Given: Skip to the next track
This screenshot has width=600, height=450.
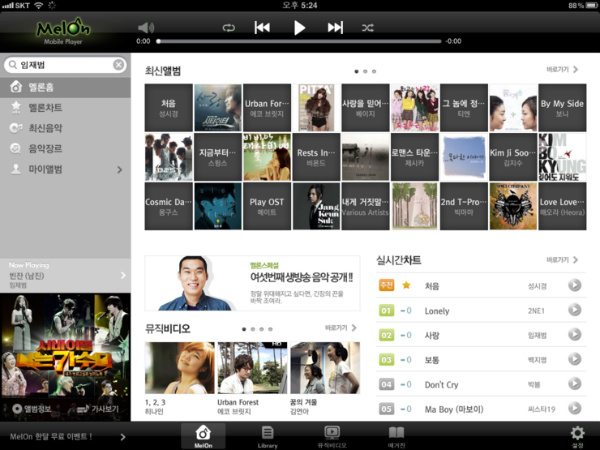Looking at the screenshot, I should coord(335,28).
